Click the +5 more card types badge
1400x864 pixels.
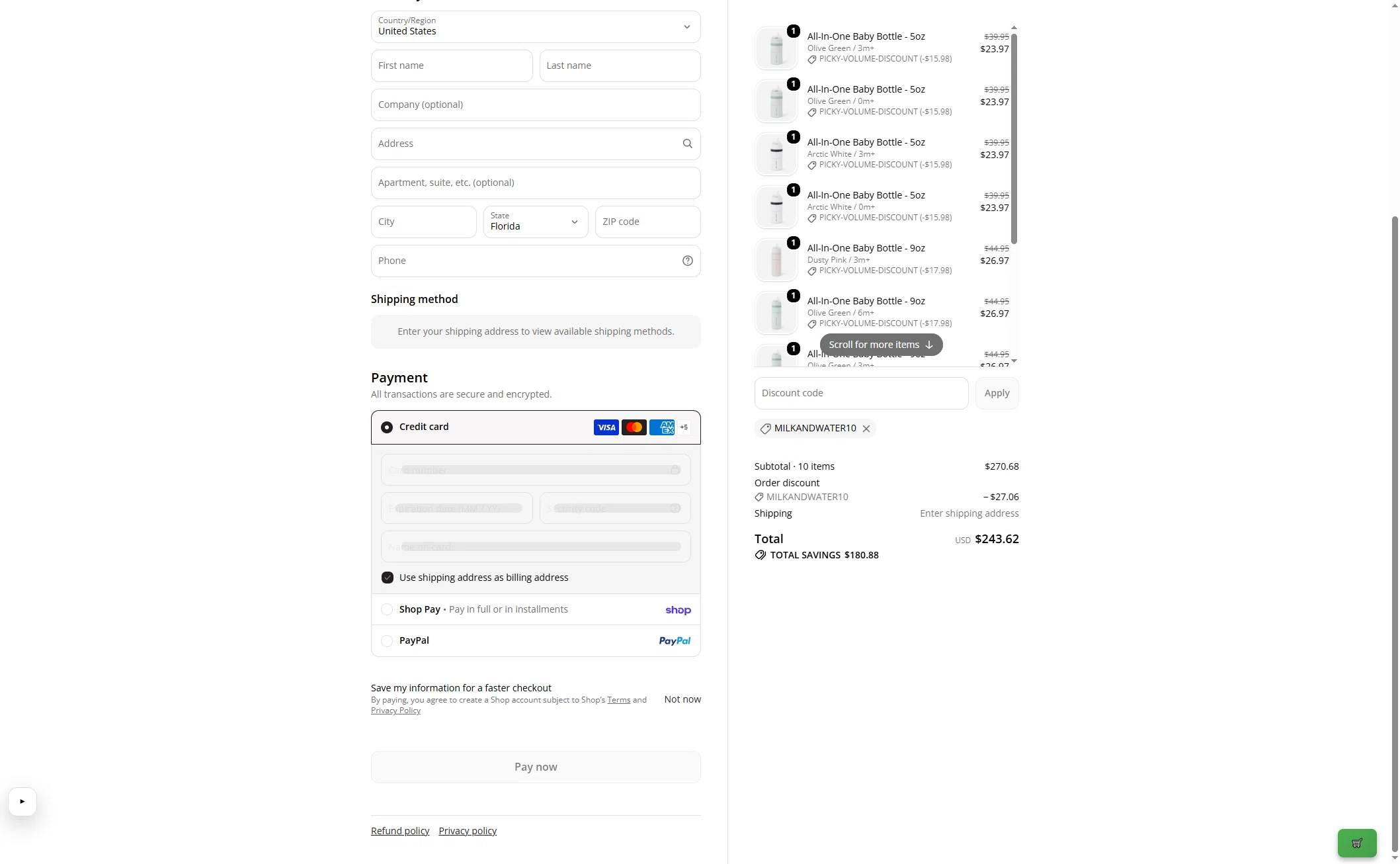point(684,427)
